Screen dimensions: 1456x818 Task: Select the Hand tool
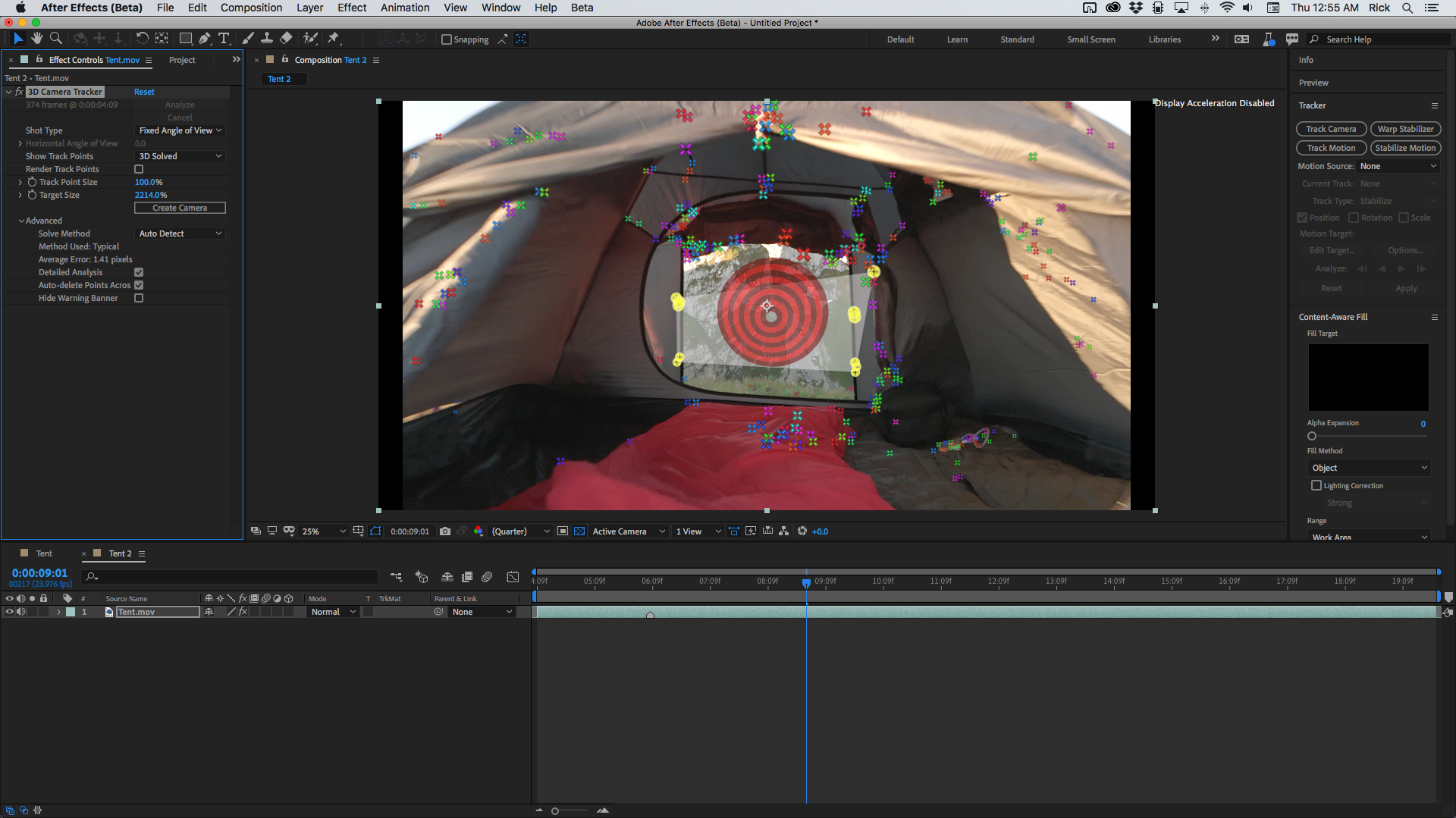36,38
